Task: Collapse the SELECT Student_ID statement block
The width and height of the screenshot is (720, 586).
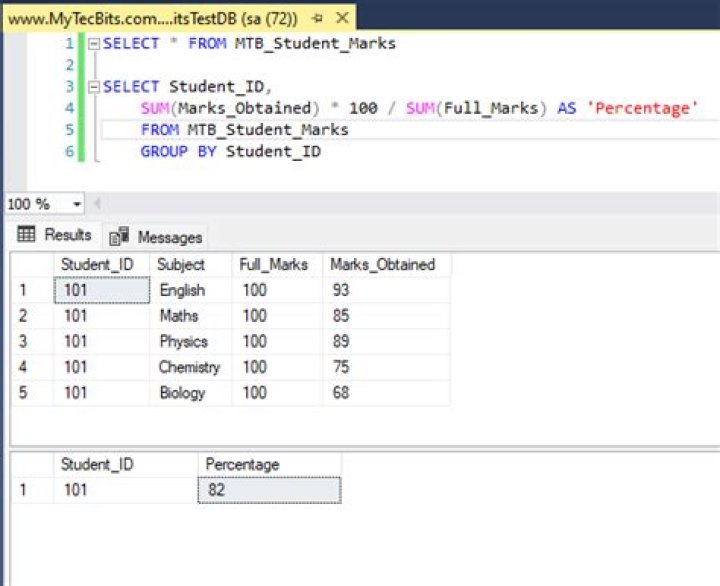Action: click(x=94, y=87)
